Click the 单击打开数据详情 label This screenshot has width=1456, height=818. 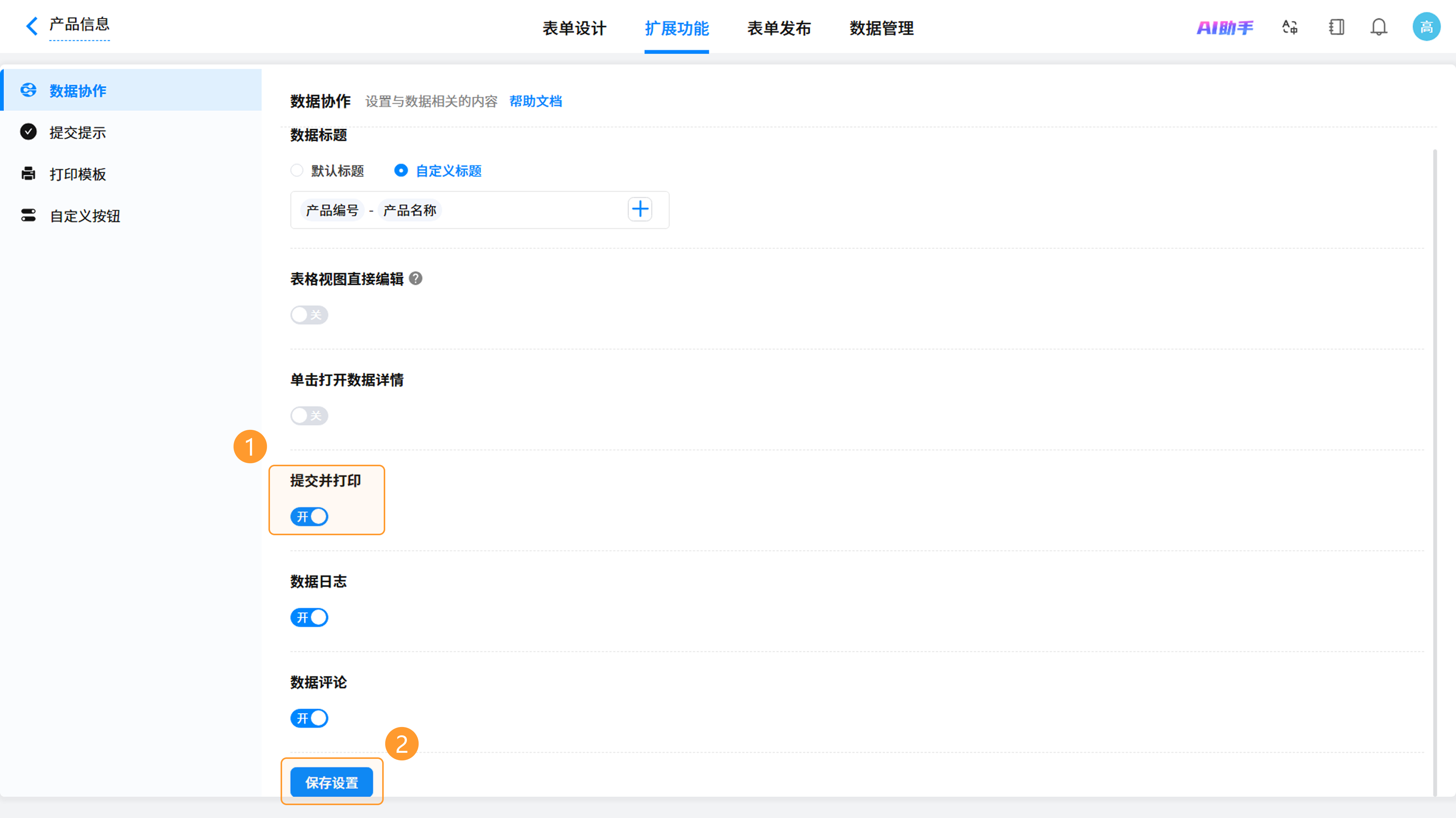[x=347, y=380]
